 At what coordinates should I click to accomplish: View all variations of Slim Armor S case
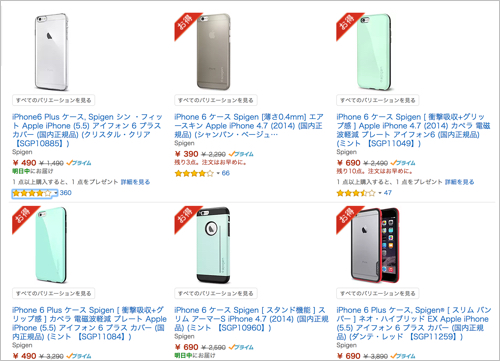click(216, 293)
